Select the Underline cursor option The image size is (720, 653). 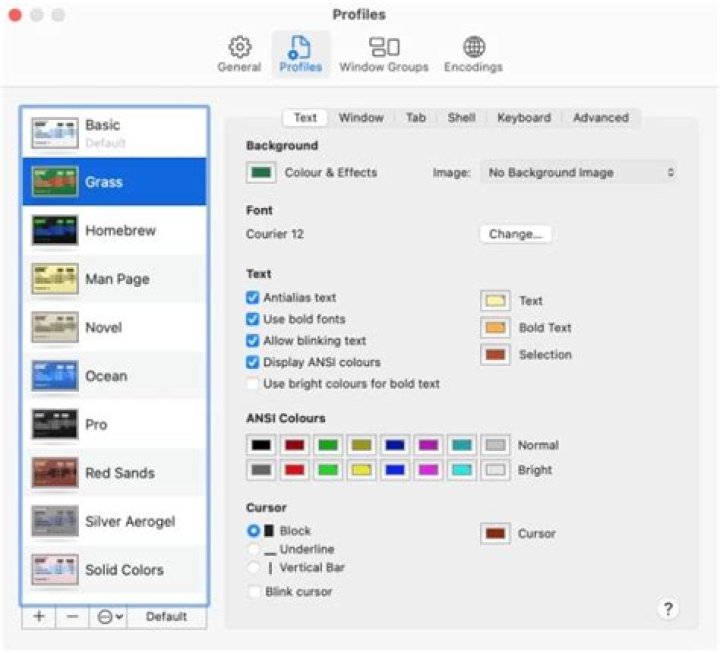(253, 549)
